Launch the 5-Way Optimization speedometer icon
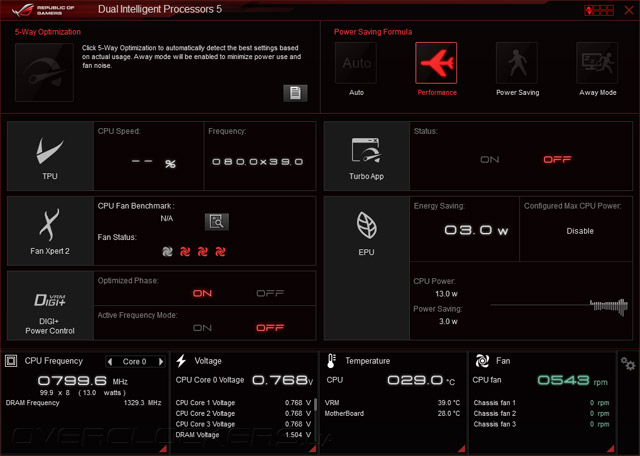The image size is (640, 456). 44,72
